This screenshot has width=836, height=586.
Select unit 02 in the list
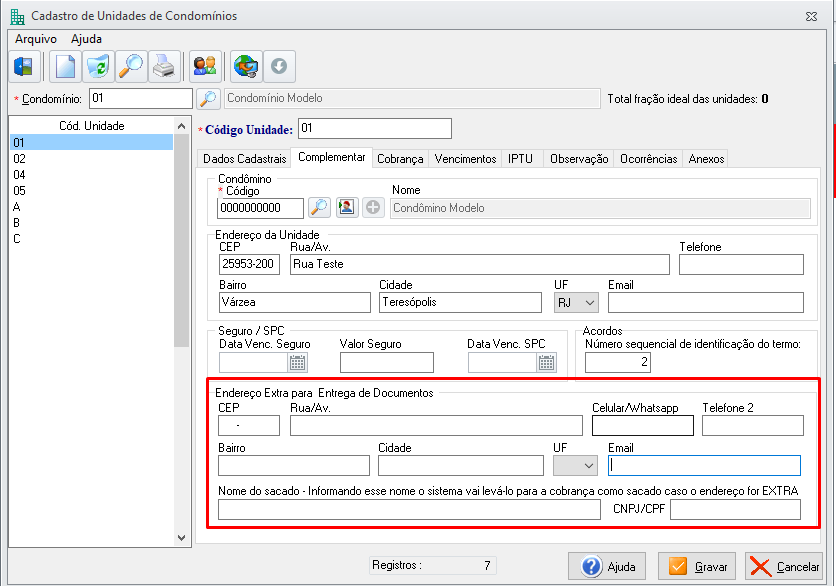92,158
